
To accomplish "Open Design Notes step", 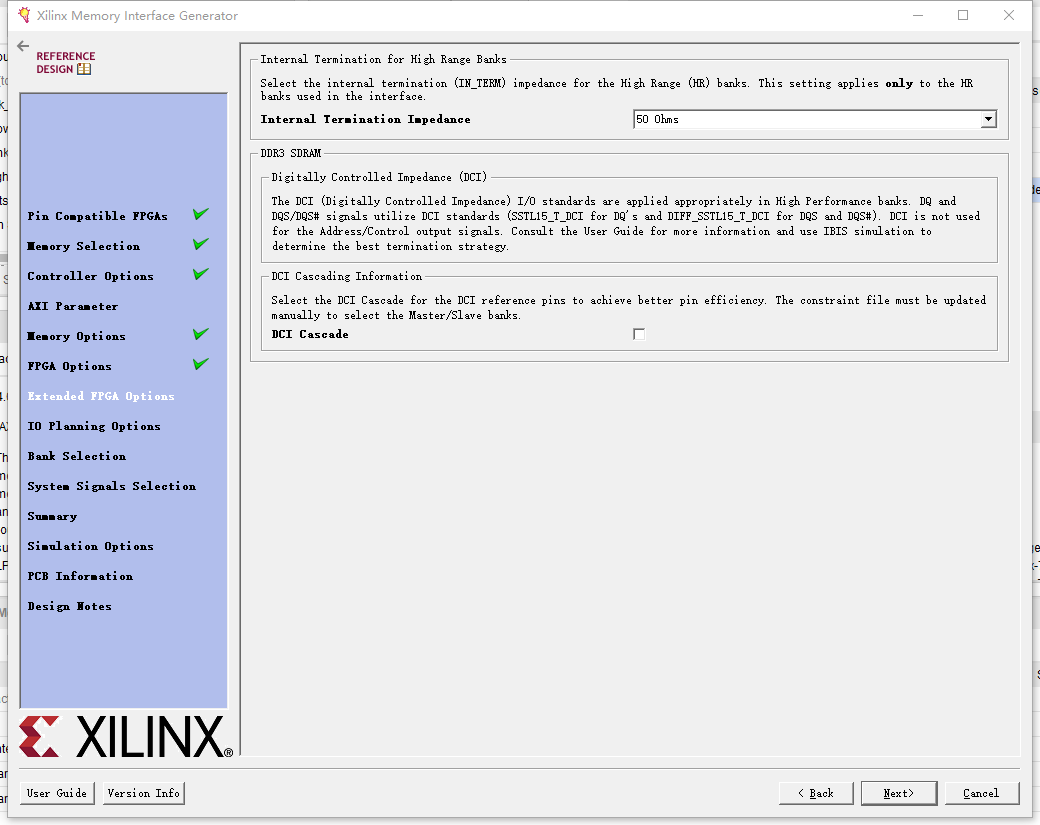I will click(x=70, y=606).
